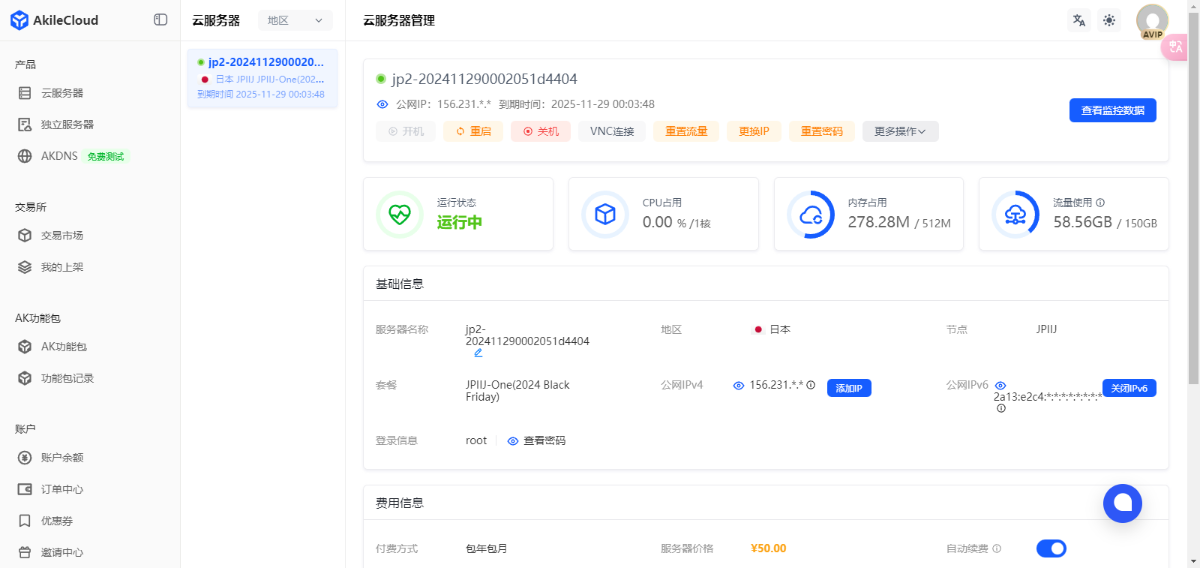Click the page vertical scrollbar

1193,200
